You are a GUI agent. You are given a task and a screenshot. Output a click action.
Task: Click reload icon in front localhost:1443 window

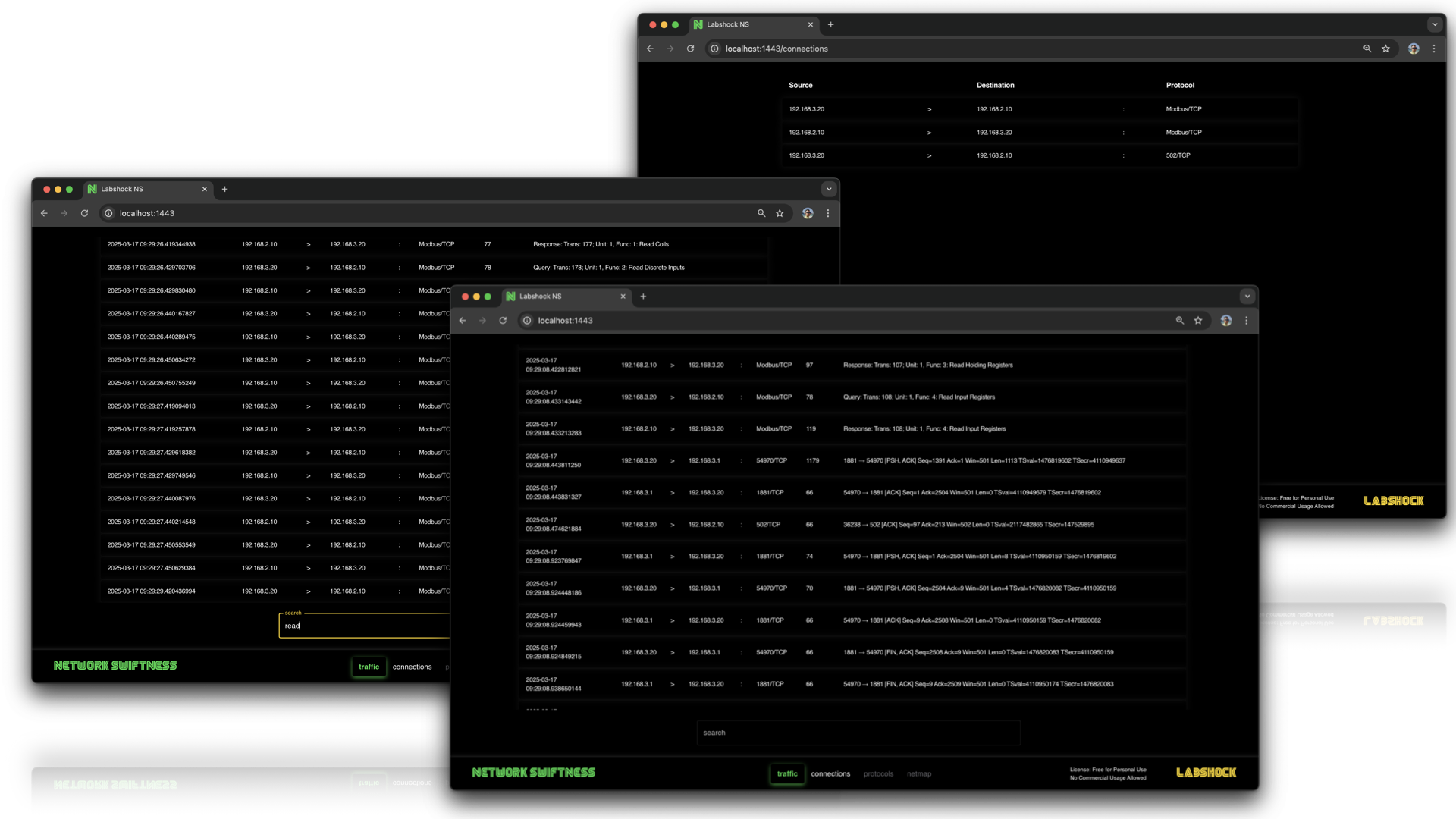503,321
